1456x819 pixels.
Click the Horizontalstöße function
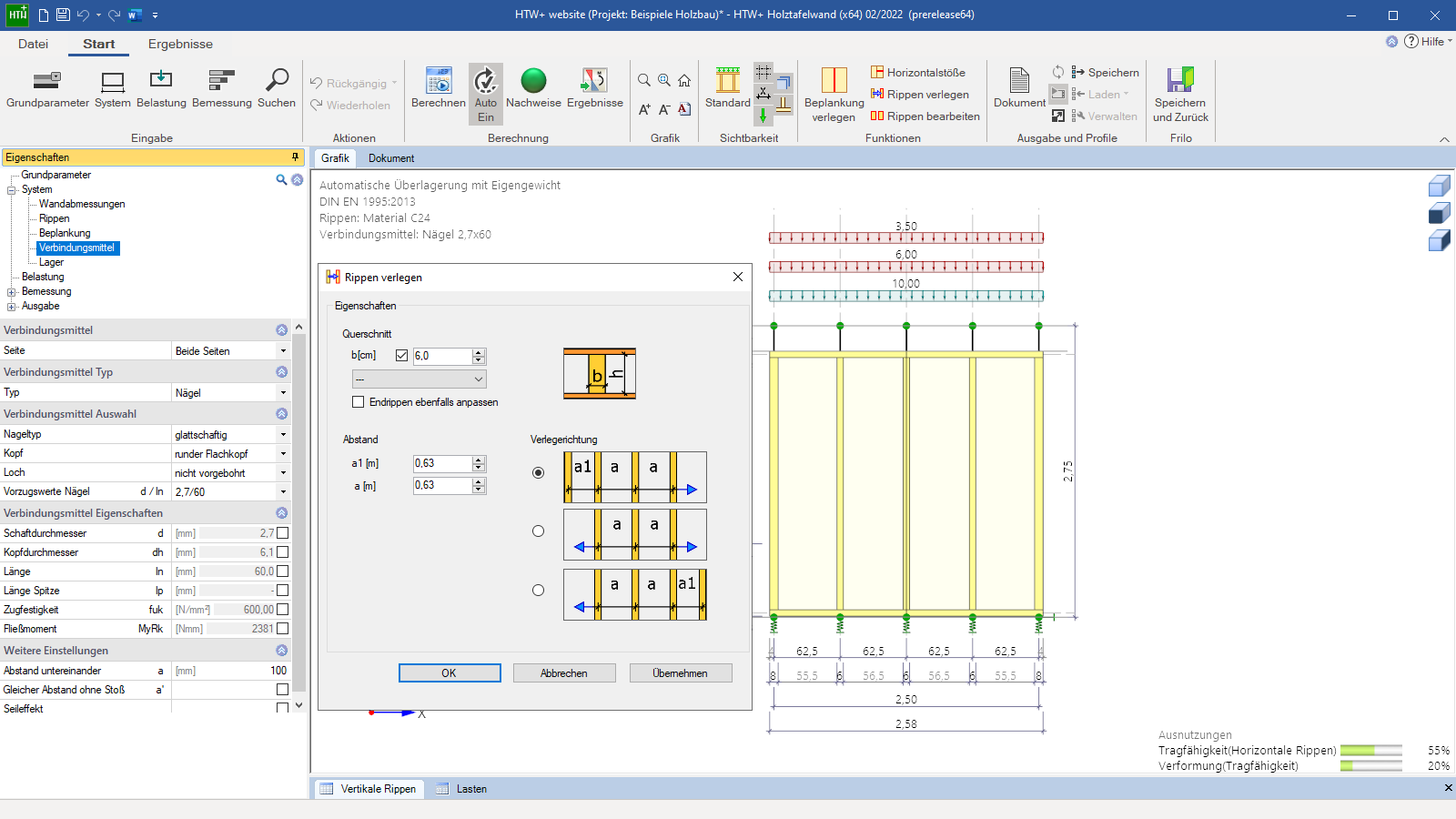[917, 72]
